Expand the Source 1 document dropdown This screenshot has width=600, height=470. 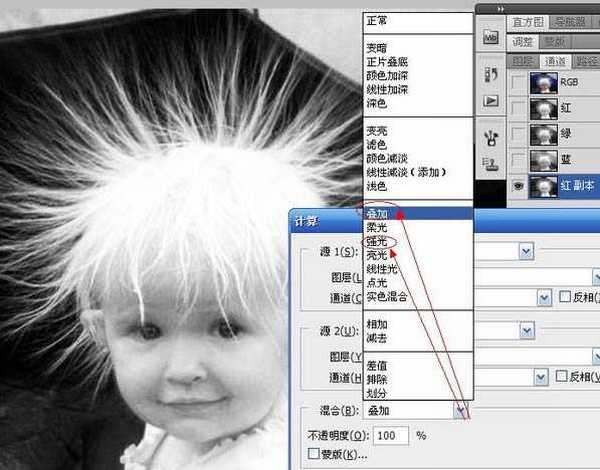coord(525,251)
